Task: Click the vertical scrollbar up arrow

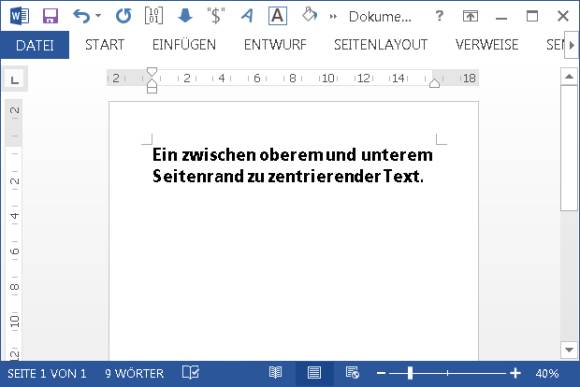Action: tap(569, 77)
